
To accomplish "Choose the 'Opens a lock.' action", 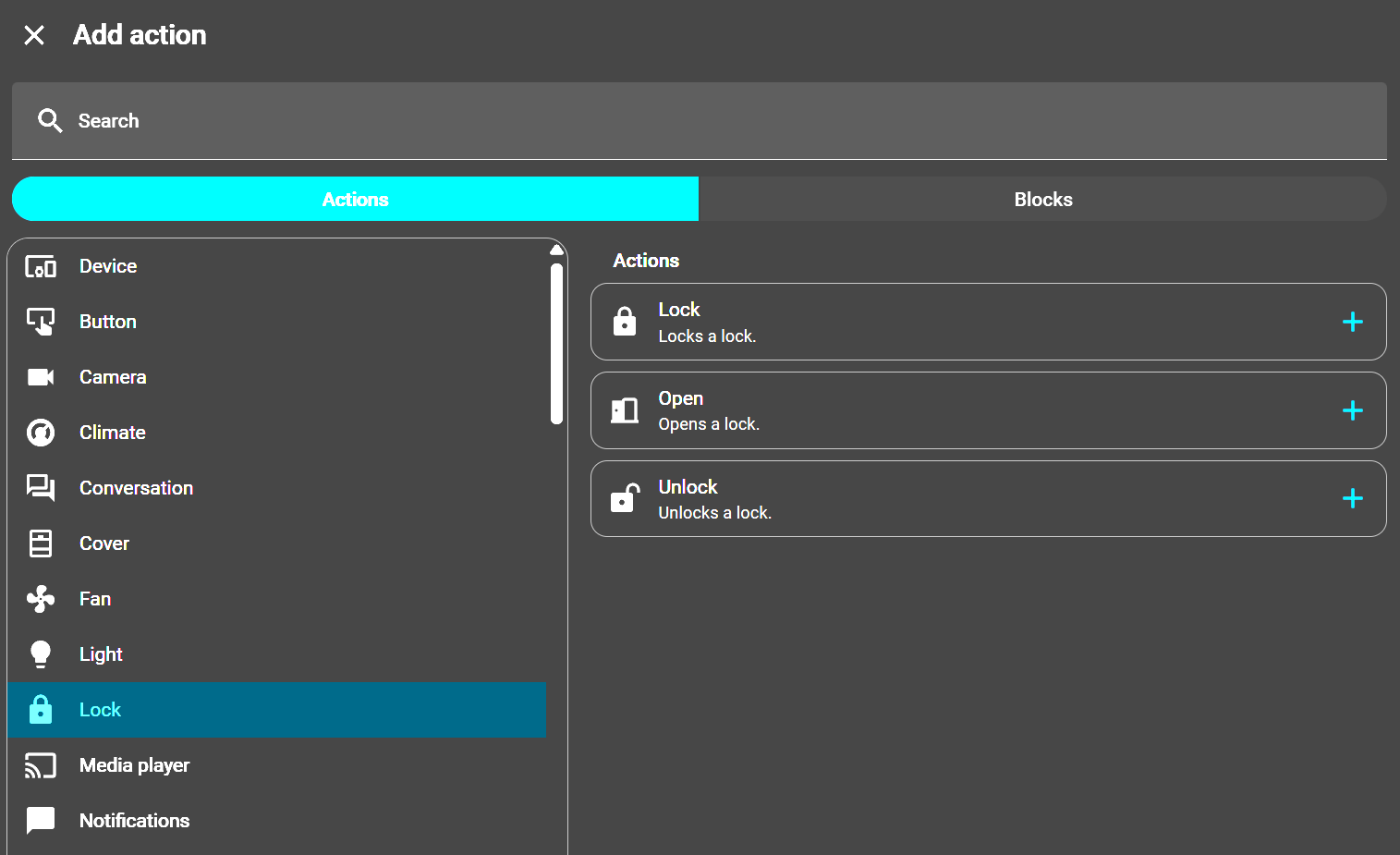I will click(x=989, y=410).
